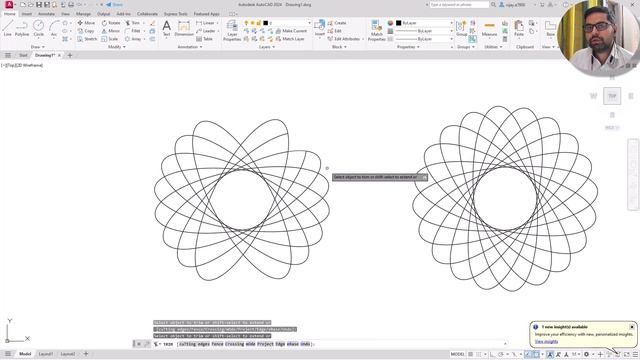This screenshot has height=360, width=640.
Task: Toggle MODEL space button in status bar
Action: click(x=457, y=354)
